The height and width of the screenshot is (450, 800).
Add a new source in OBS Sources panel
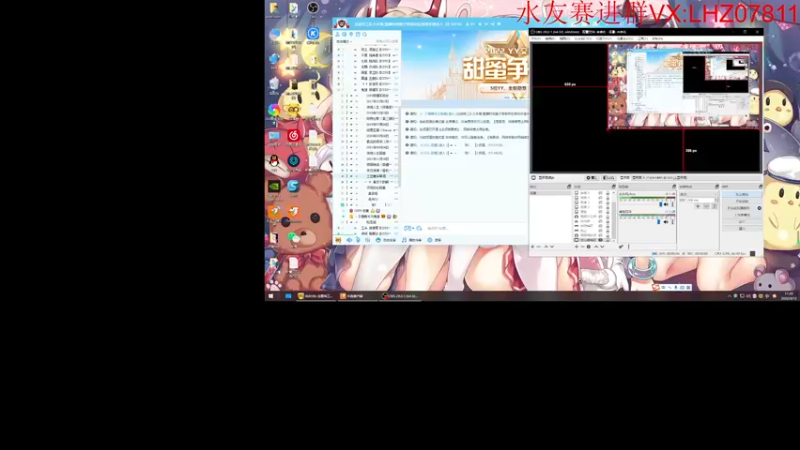(577, 246)
